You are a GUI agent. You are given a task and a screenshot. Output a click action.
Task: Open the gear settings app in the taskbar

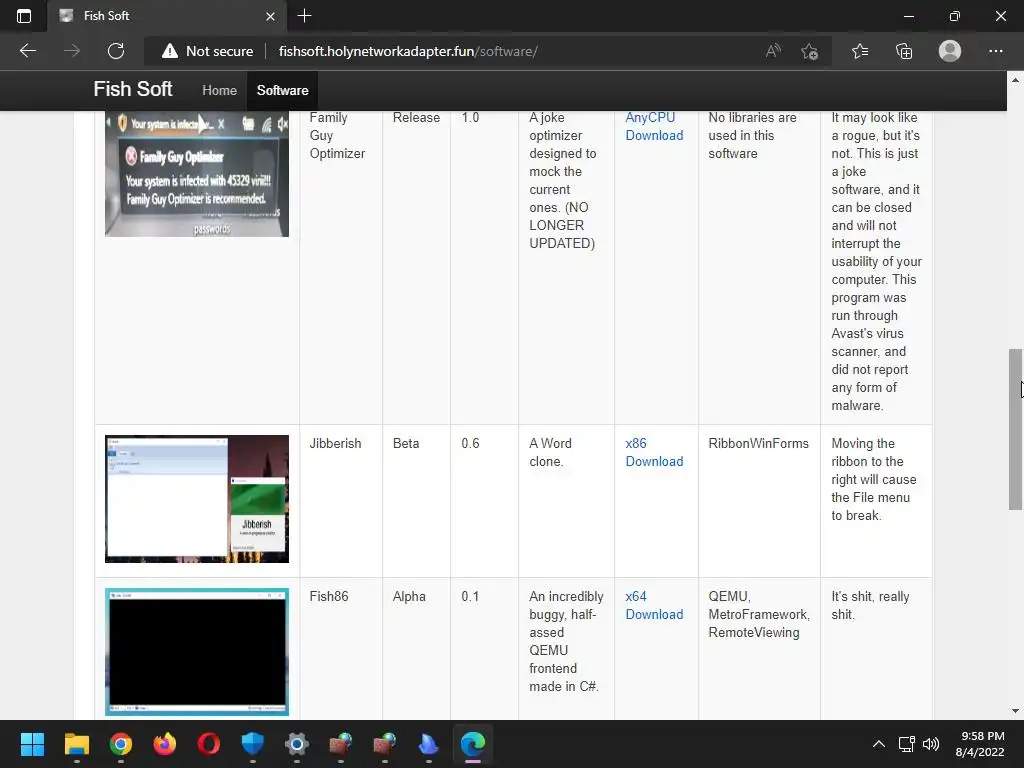(296, 744)
